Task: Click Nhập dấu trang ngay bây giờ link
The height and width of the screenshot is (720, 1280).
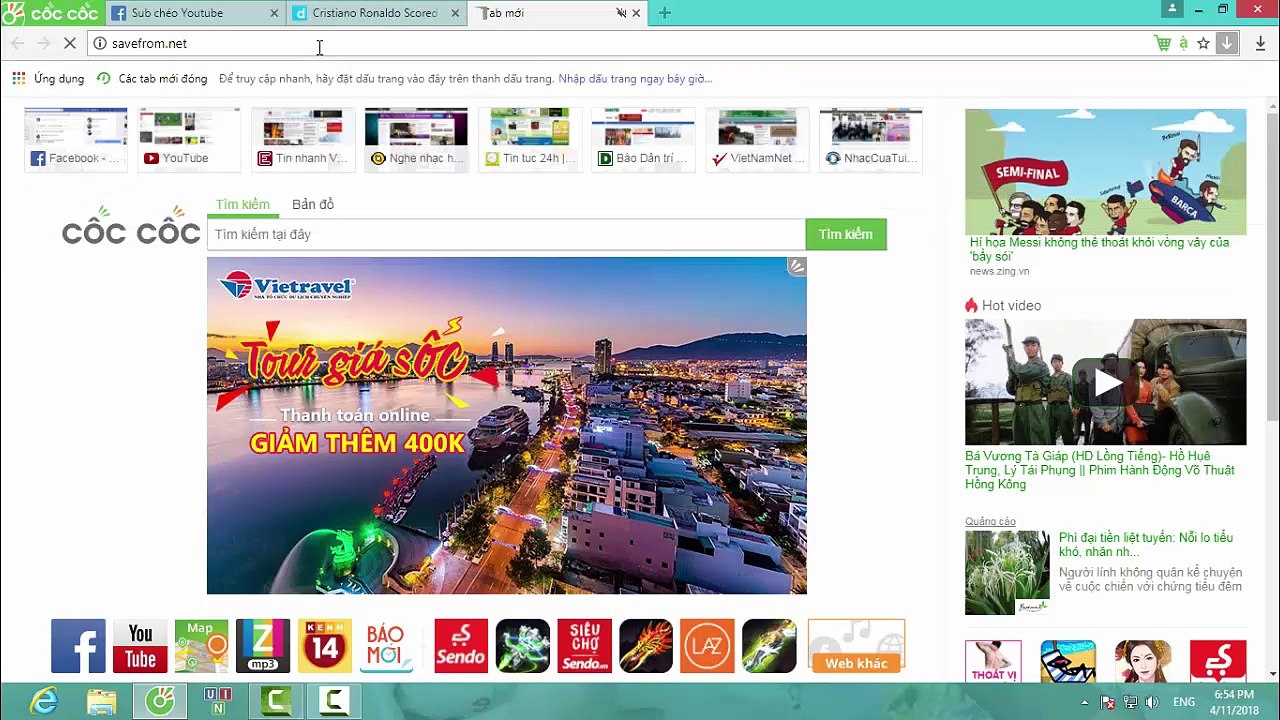Action: [x=635, y=78]
